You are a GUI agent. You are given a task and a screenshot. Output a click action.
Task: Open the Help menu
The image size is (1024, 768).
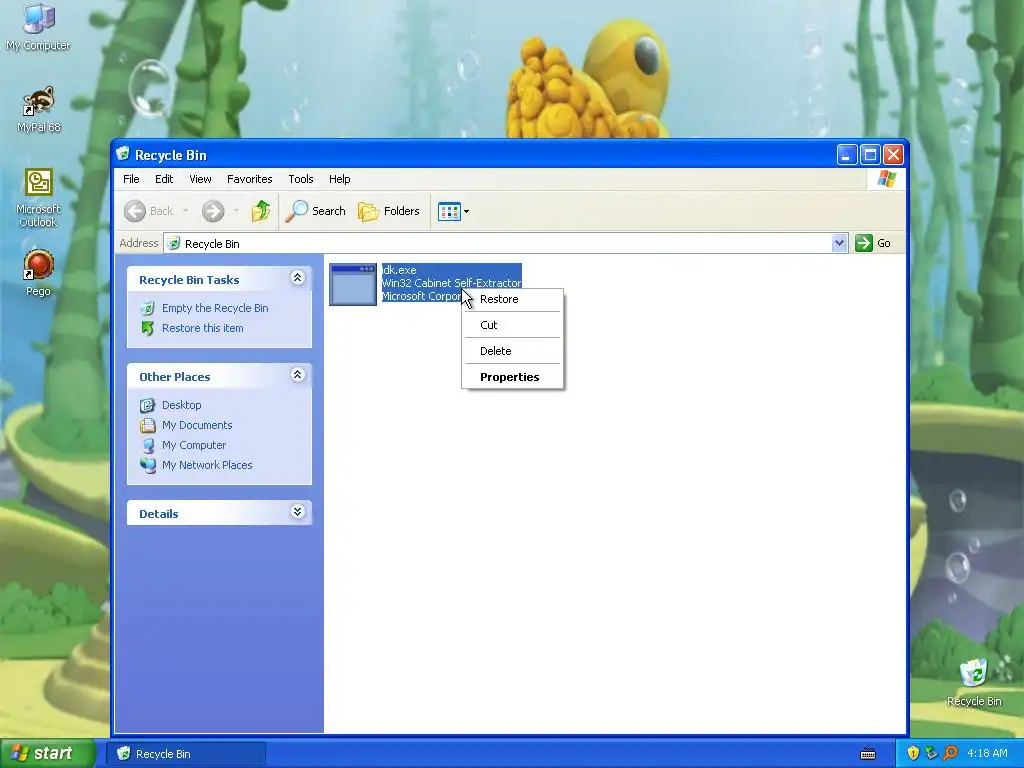coord(339,179)
